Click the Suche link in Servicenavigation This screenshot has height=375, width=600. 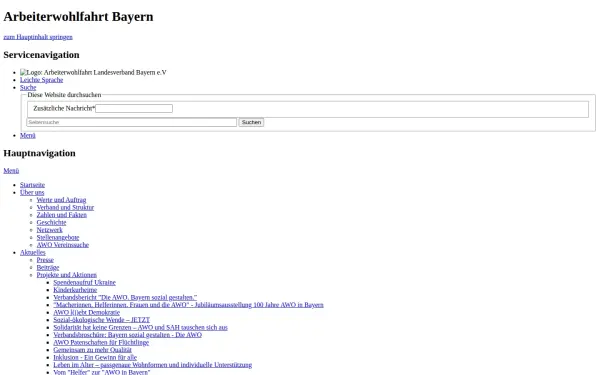coord(28,87)
